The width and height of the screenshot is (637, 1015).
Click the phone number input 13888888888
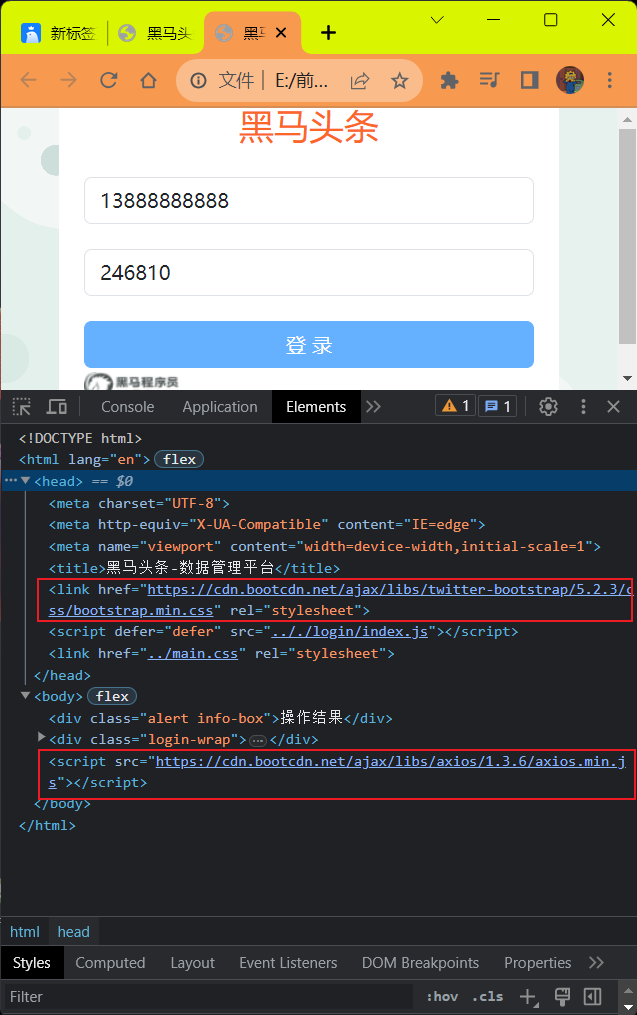pos(309,201)
